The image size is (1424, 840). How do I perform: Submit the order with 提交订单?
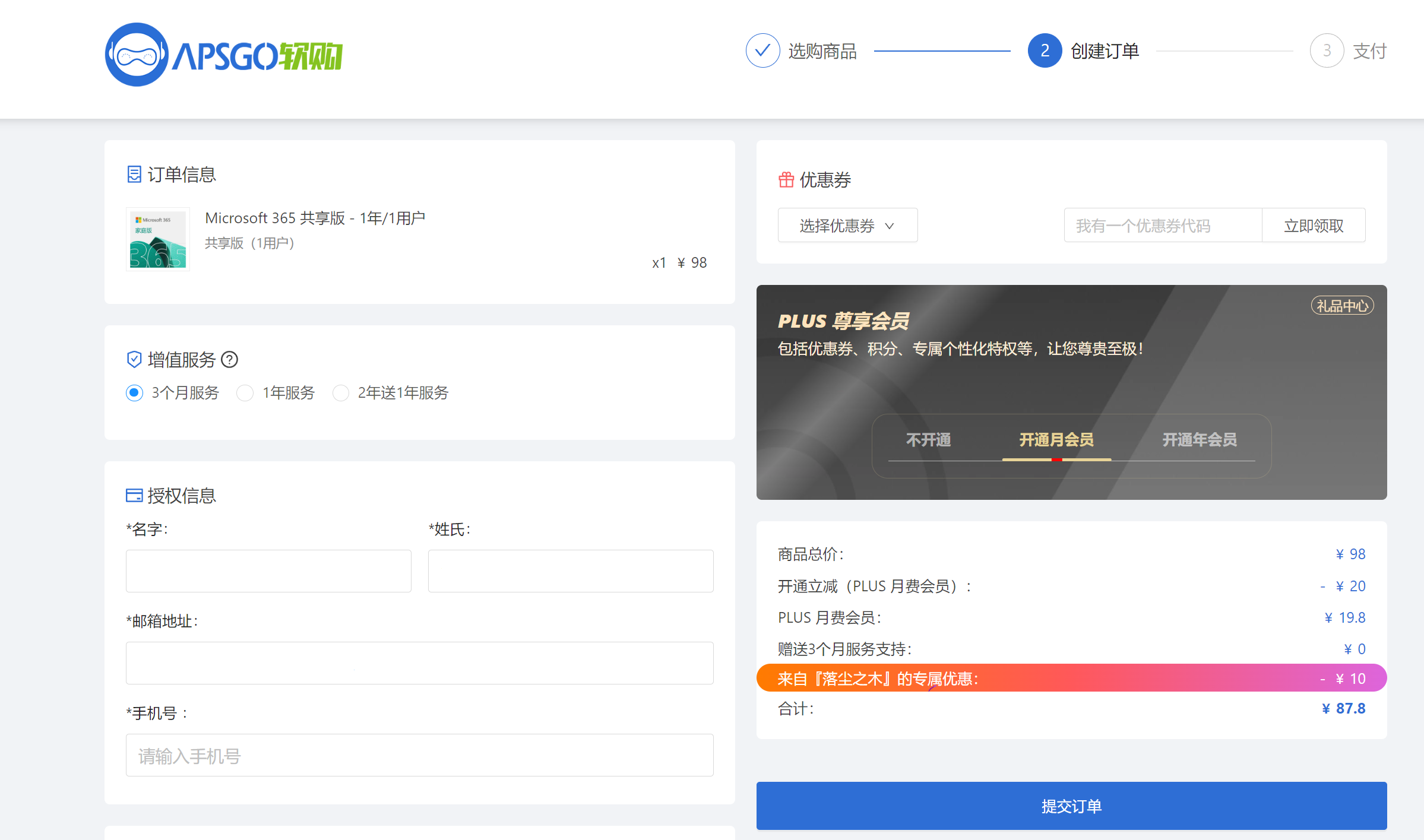(x=1071, y=806)
